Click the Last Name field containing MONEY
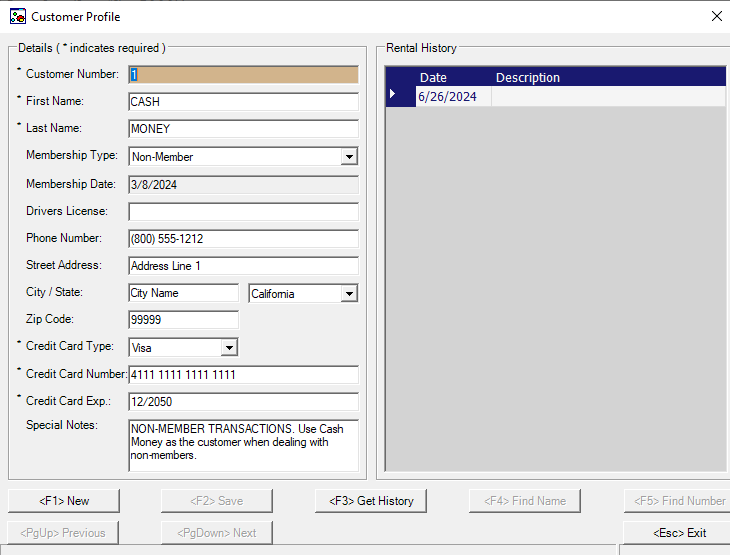The width and height of the screenshot is (730, 555). pyautogui.click(x=243, y=129)
